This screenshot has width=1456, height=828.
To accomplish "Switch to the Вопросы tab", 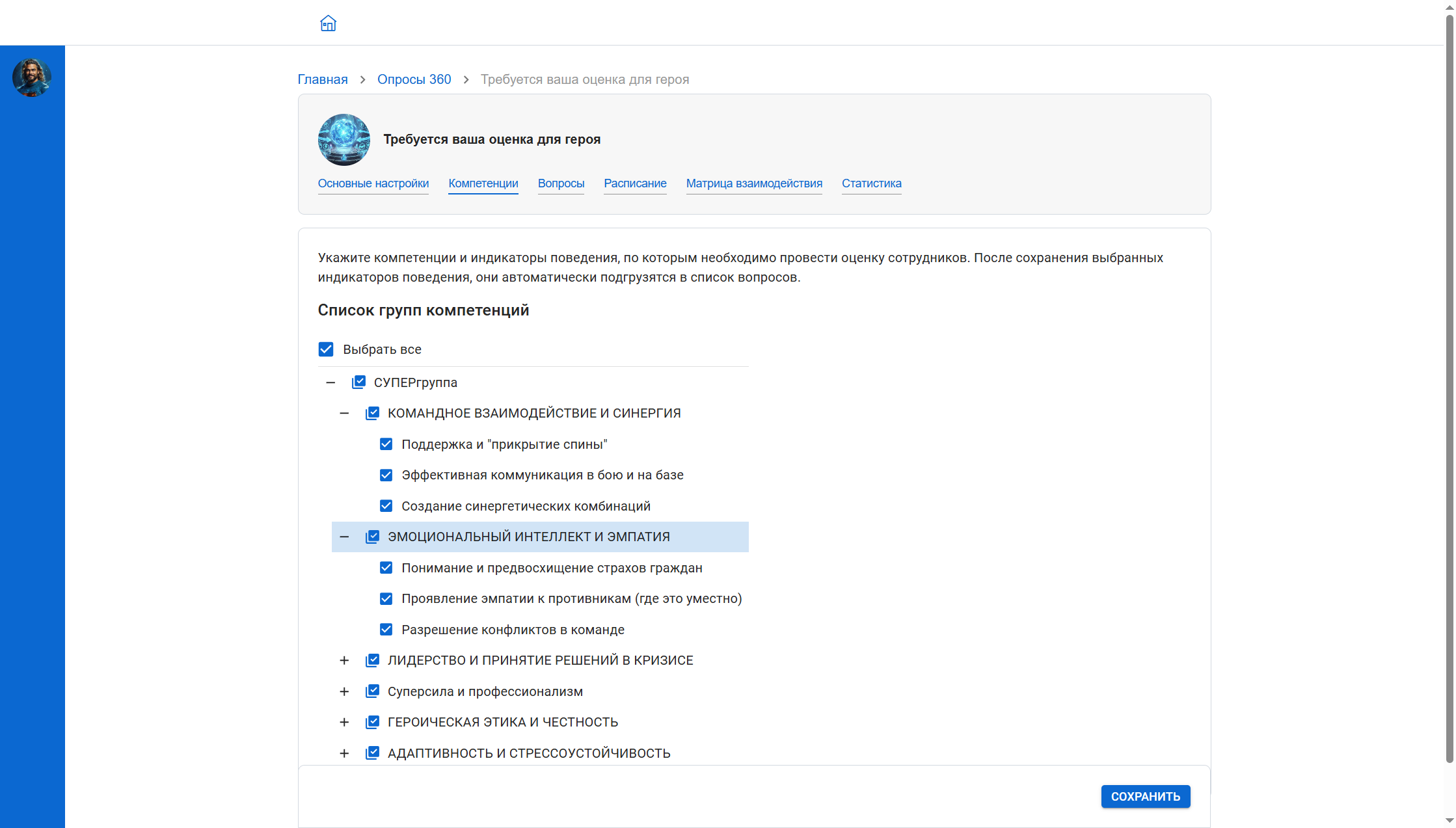I will tap(561, 183).
